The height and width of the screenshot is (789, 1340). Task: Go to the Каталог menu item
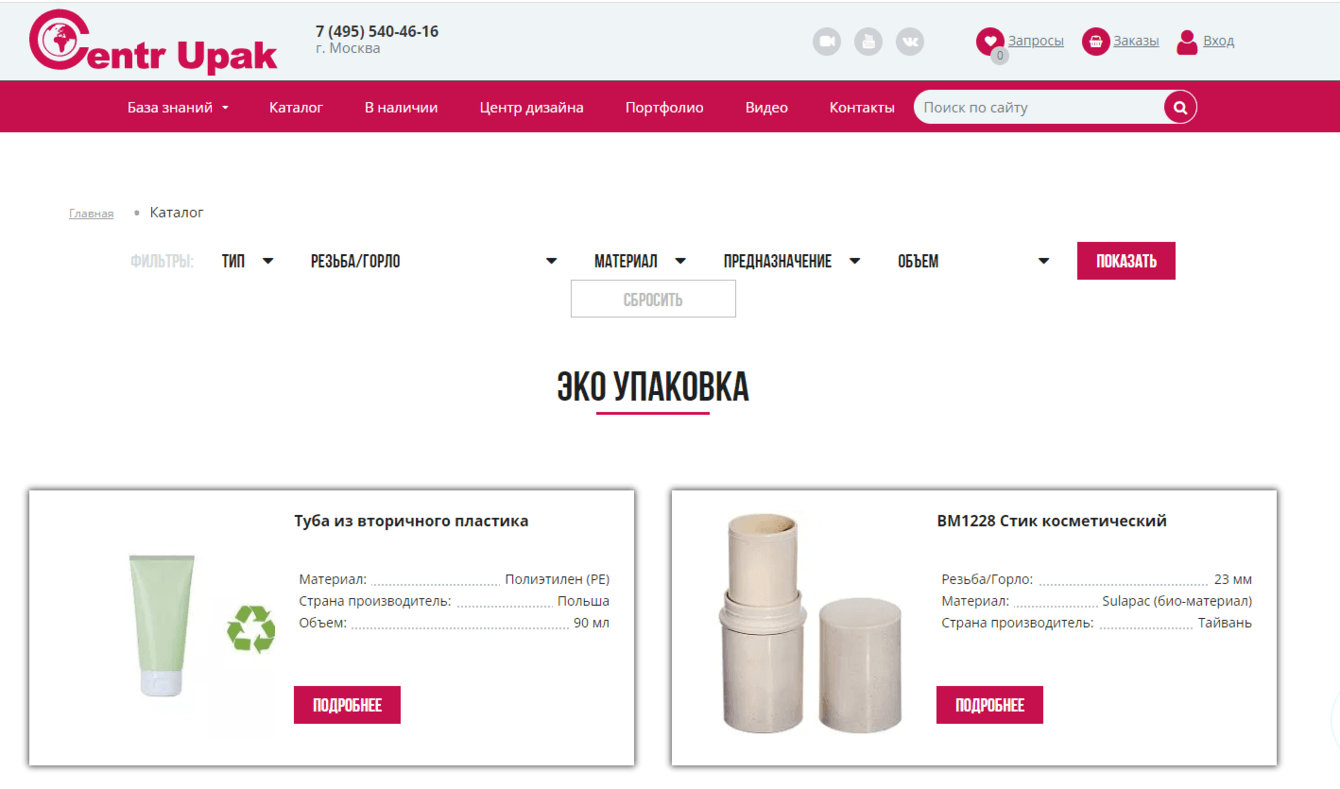[x=296, y=107]
